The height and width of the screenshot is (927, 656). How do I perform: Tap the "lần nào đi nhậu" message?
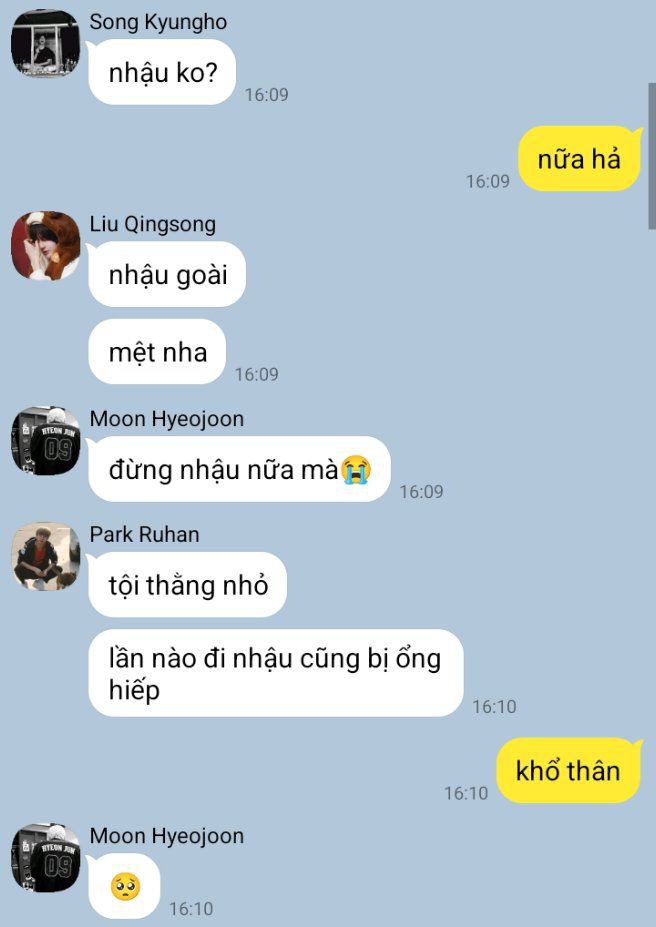click(276, 673)
